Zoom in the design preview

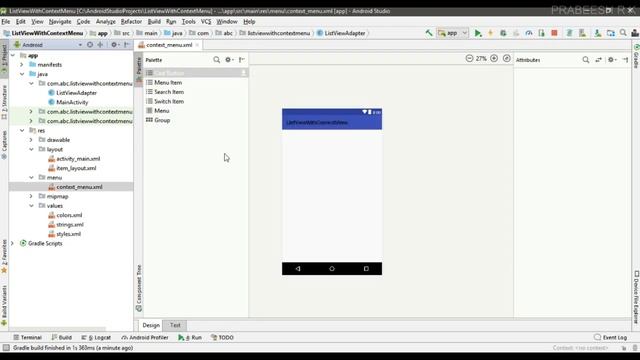494,59
